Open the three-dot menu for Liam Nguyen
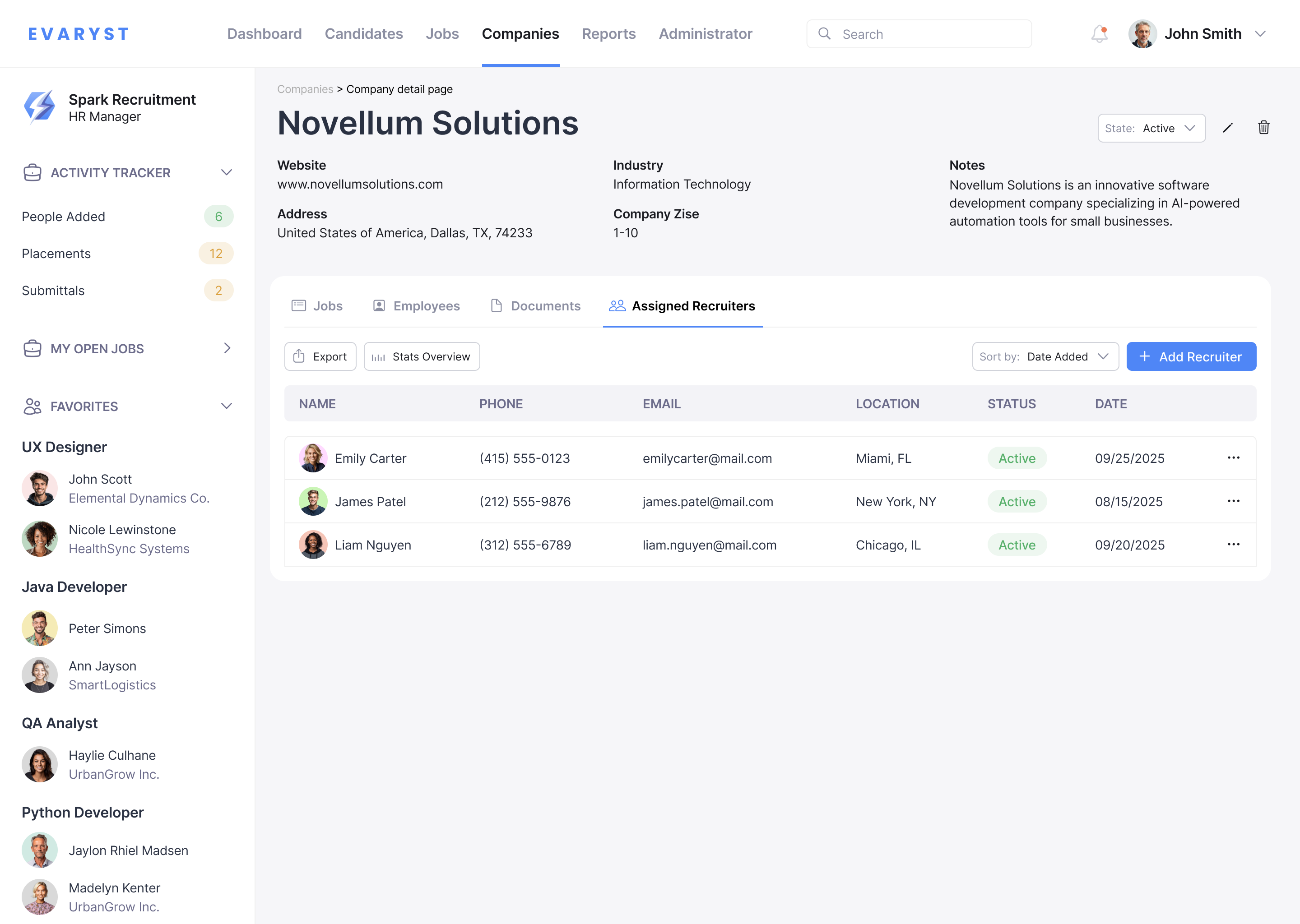 [1234, 545]
